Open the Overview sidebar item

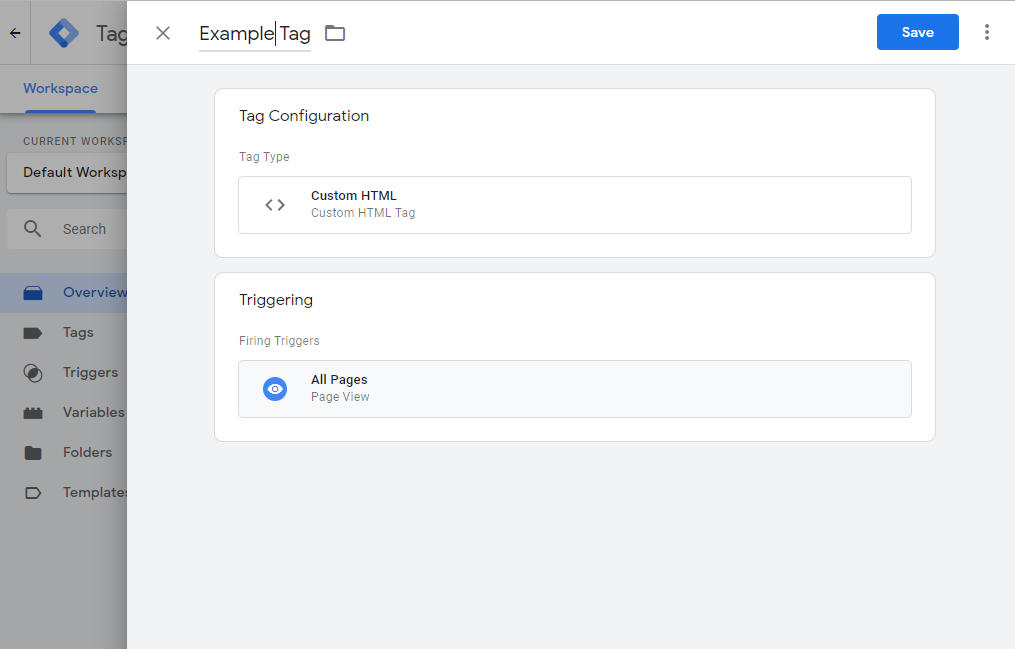click(94, 293)
